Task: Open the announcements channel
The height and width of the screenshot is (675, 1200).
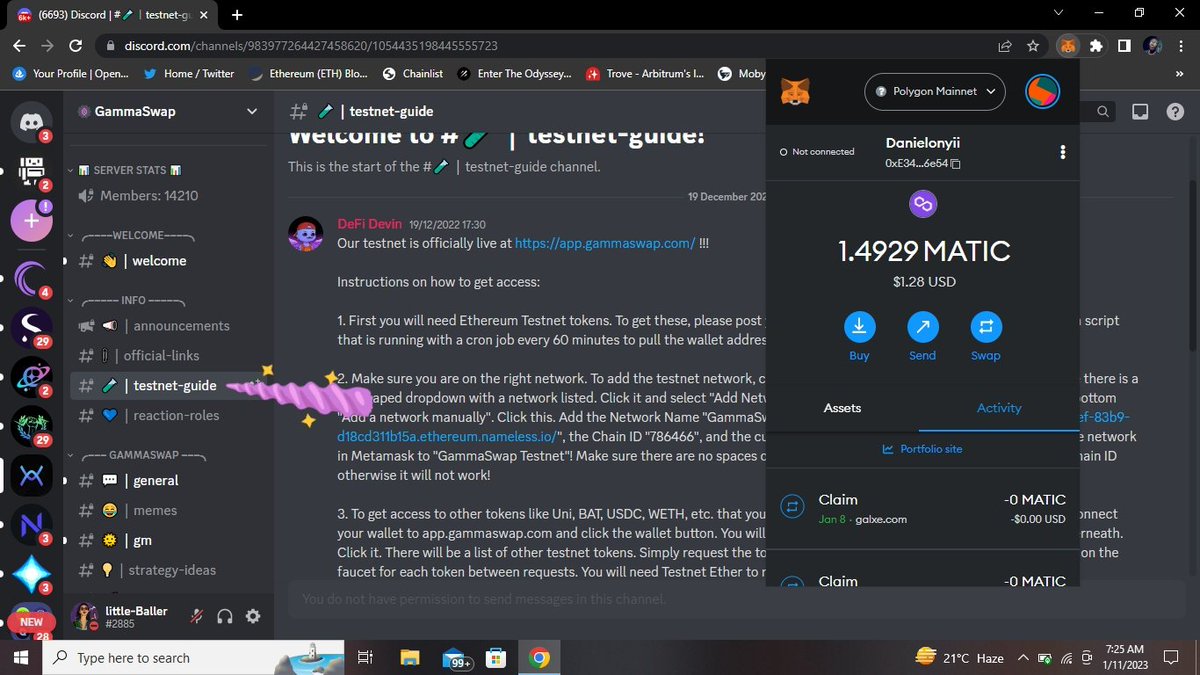Action: (170, 325)
